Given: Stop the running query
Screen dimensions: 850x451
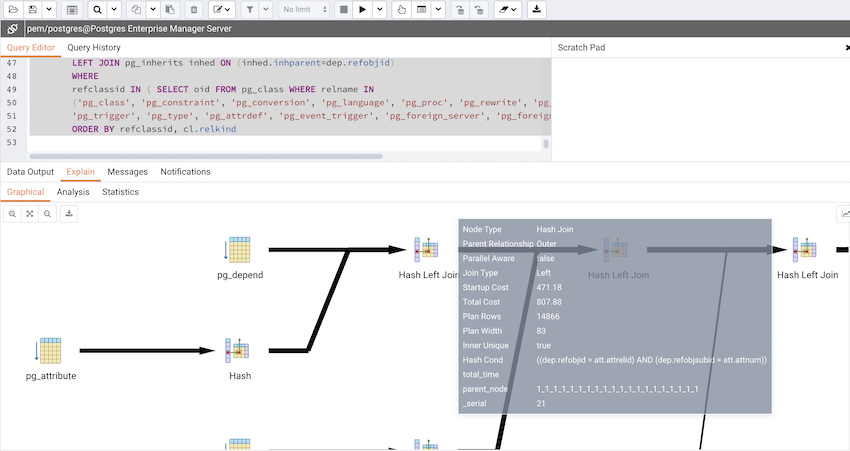Looking at the screenshot, I should pos(344,9).
